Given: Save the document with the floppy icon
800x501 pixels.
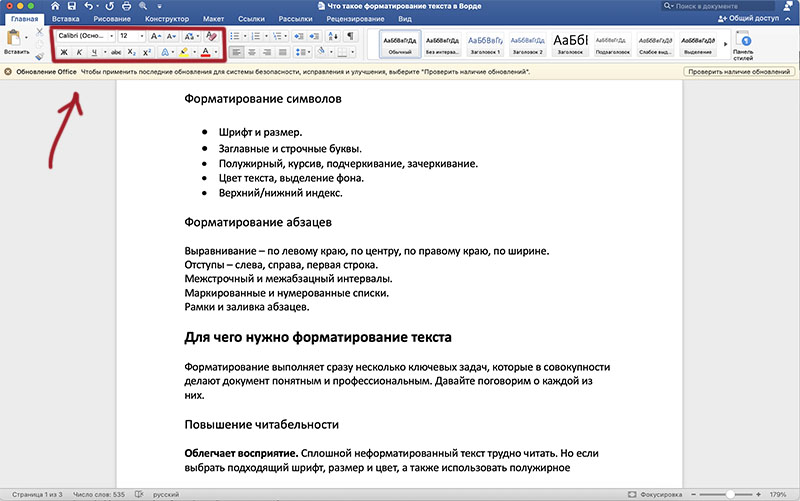Looking at the screenshot, I should coord(71,6).
